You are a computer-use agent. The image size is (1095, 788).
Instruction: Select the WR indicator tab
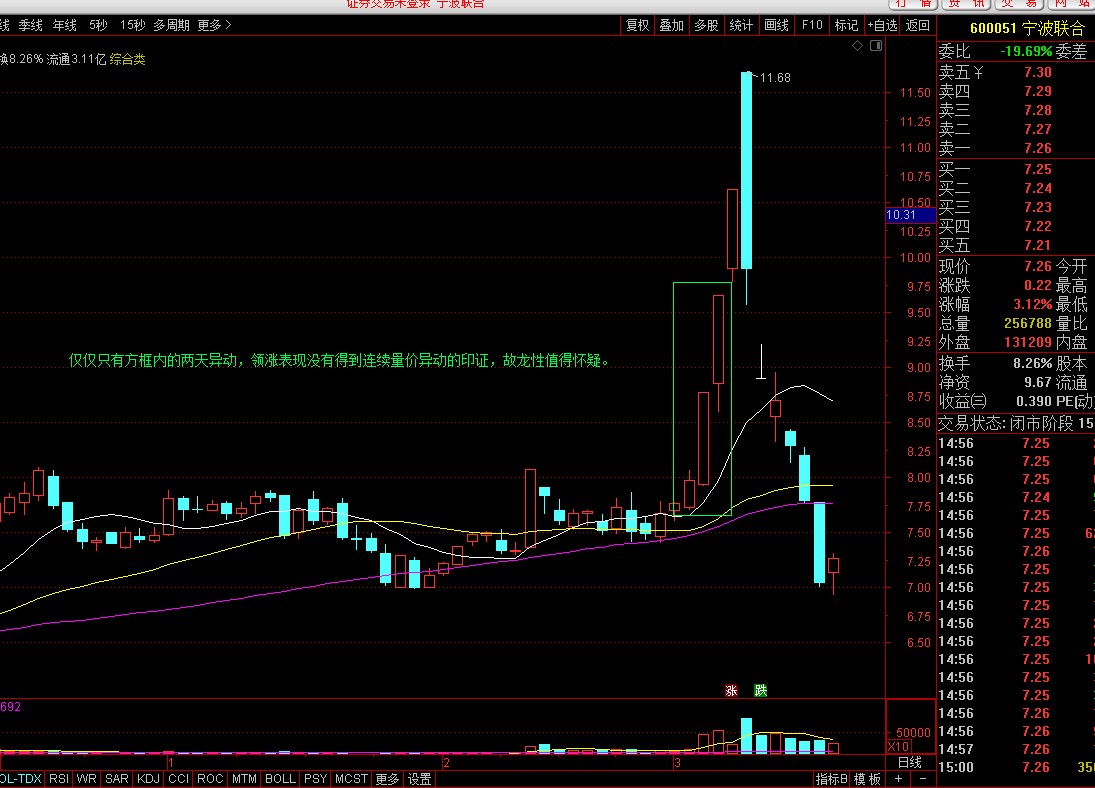tap(87, 779)
